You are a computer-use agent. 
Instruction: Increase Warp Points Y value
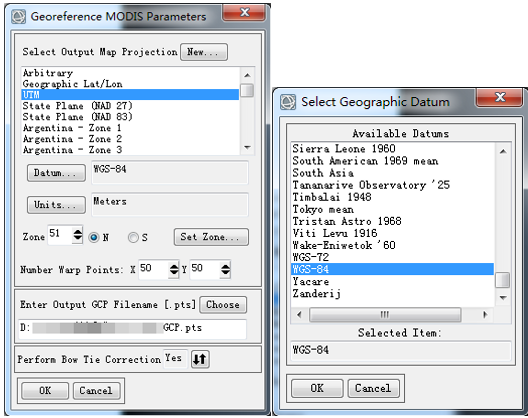225,266
